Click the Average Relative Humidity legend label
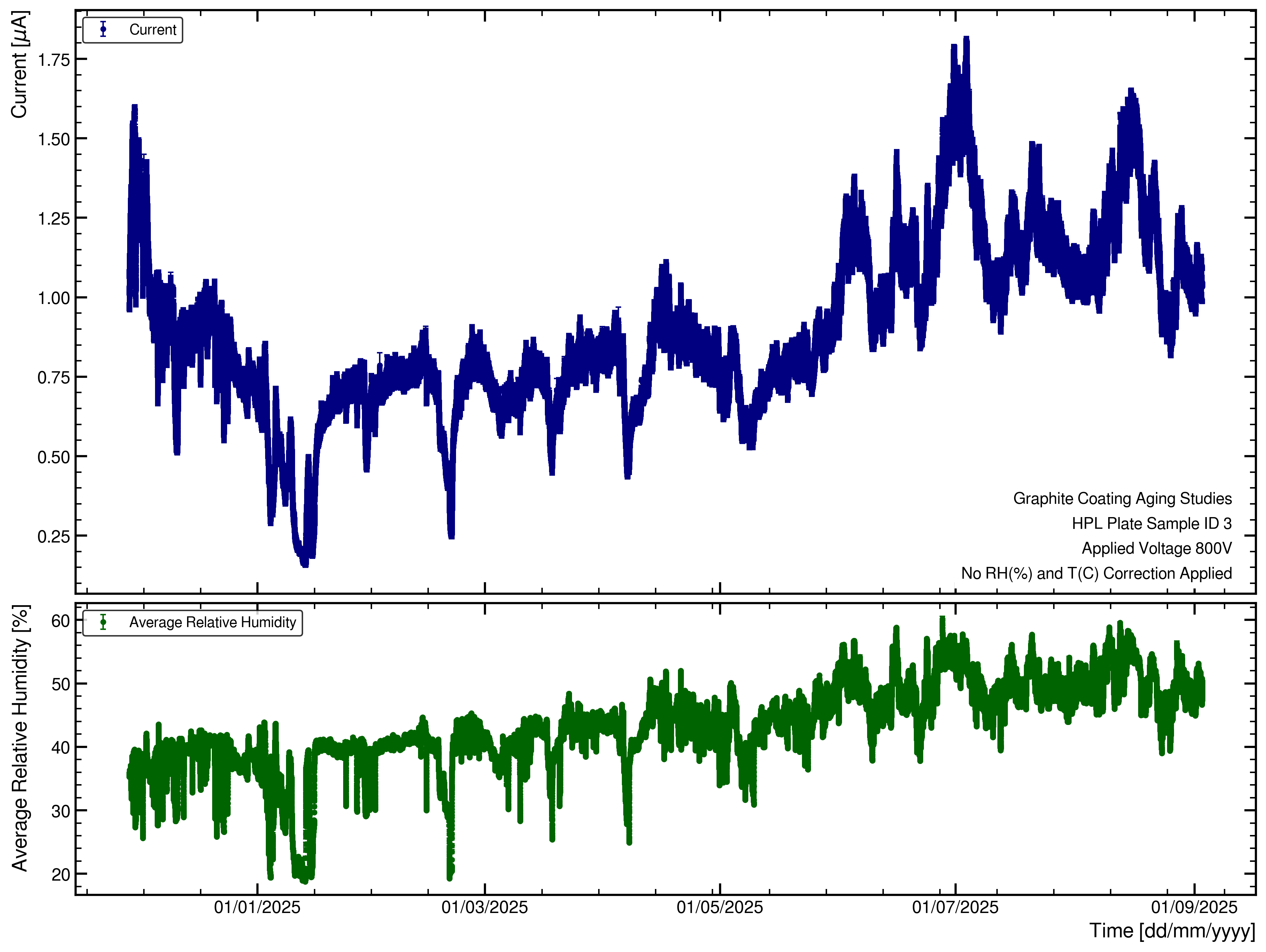The image size is (1266, 952). [213, 623]
